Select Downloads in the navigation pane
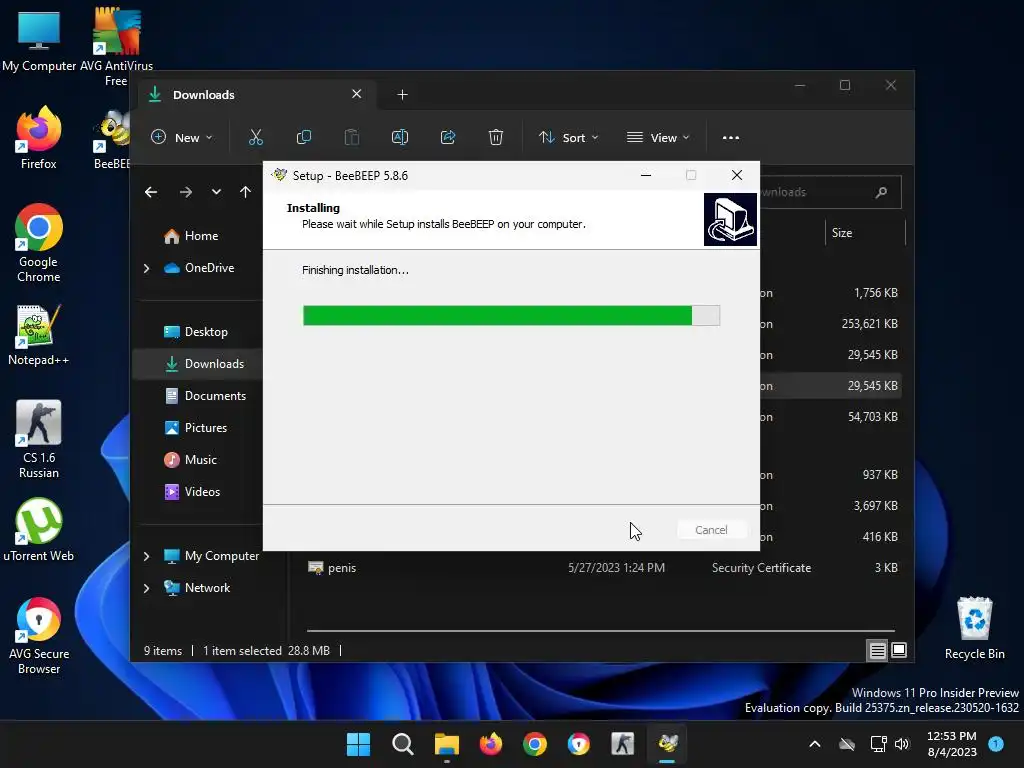The image size is (1024, 768). 199,364
